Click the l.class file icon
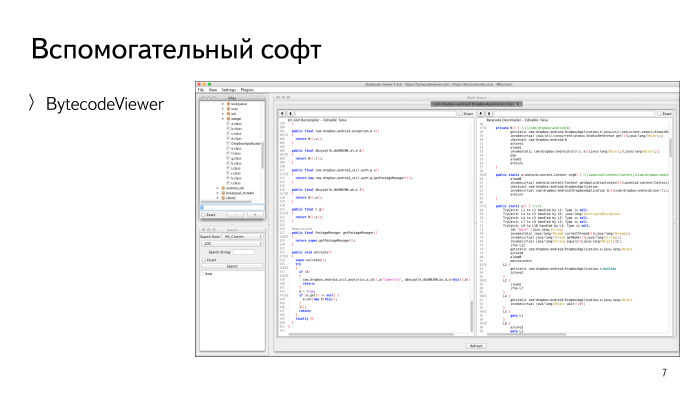The image size is (700, 394). (x=228, y=183)
